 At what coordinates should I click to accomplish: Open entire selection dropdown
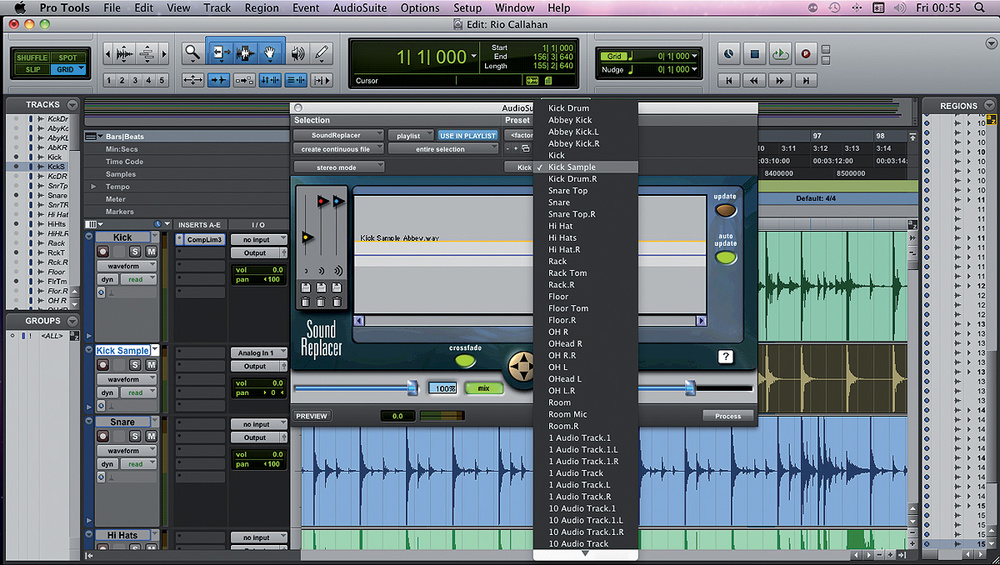pos(443,149)
